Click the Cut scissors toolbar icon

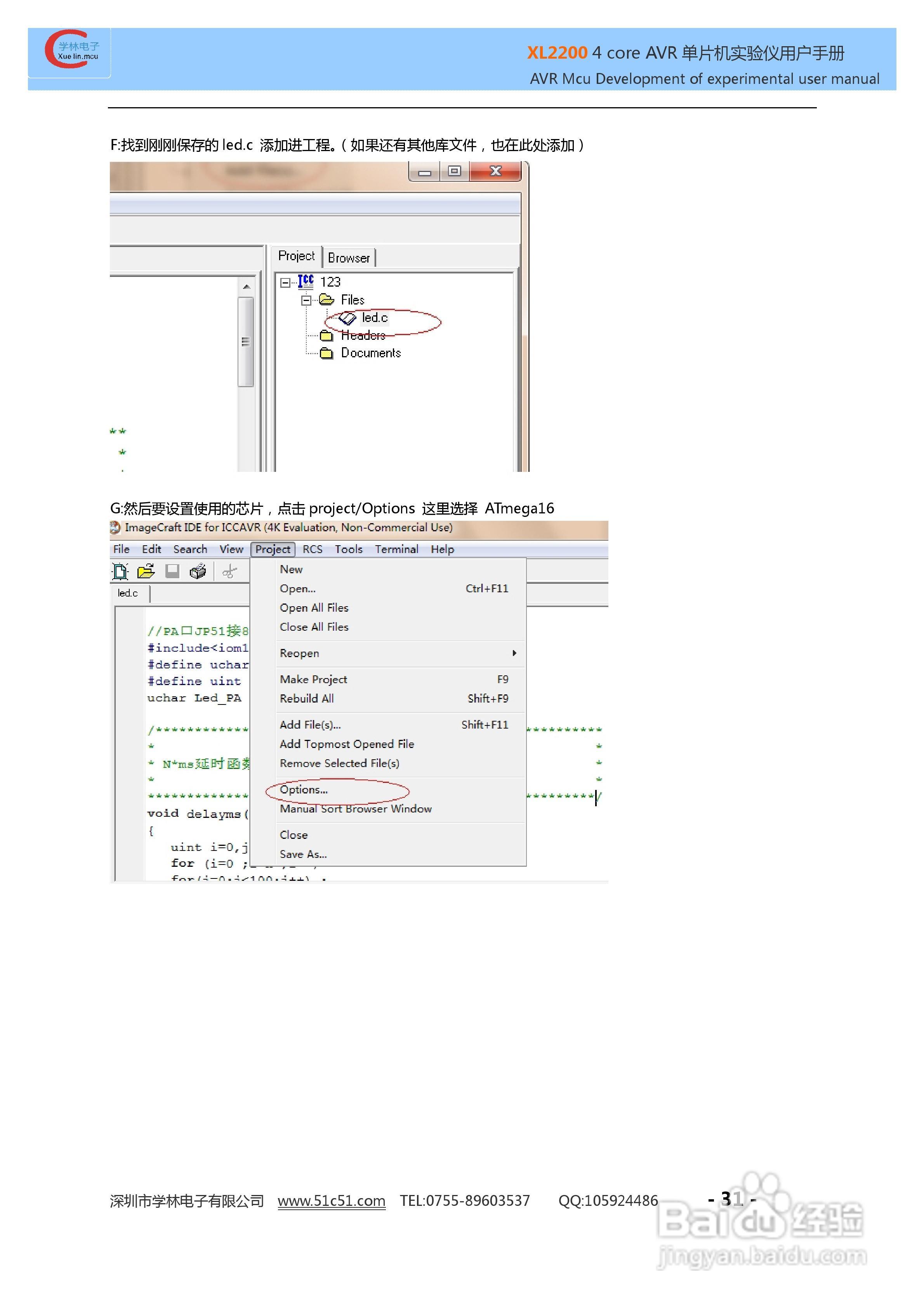click(229, 571)
